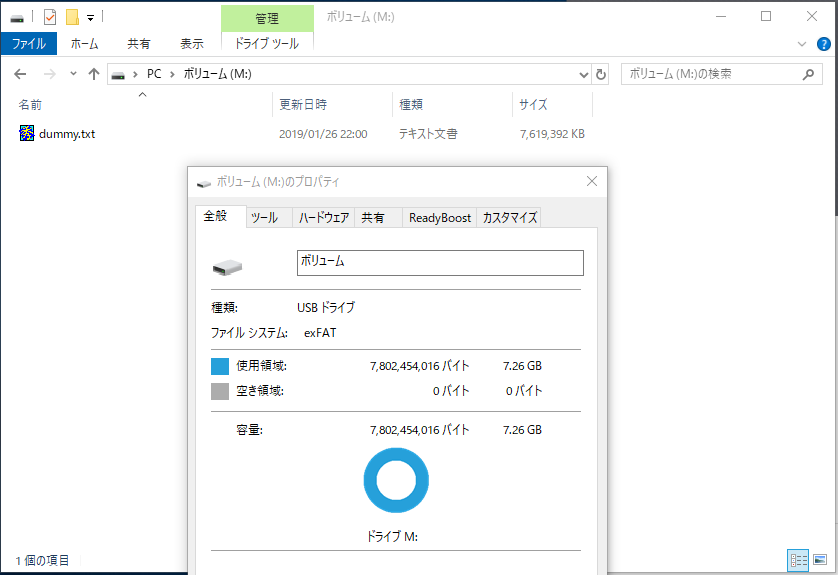The height and width of the screenshot is (575, 838).
Task: Minimize the Explorer window
Action: pos(721,17)
